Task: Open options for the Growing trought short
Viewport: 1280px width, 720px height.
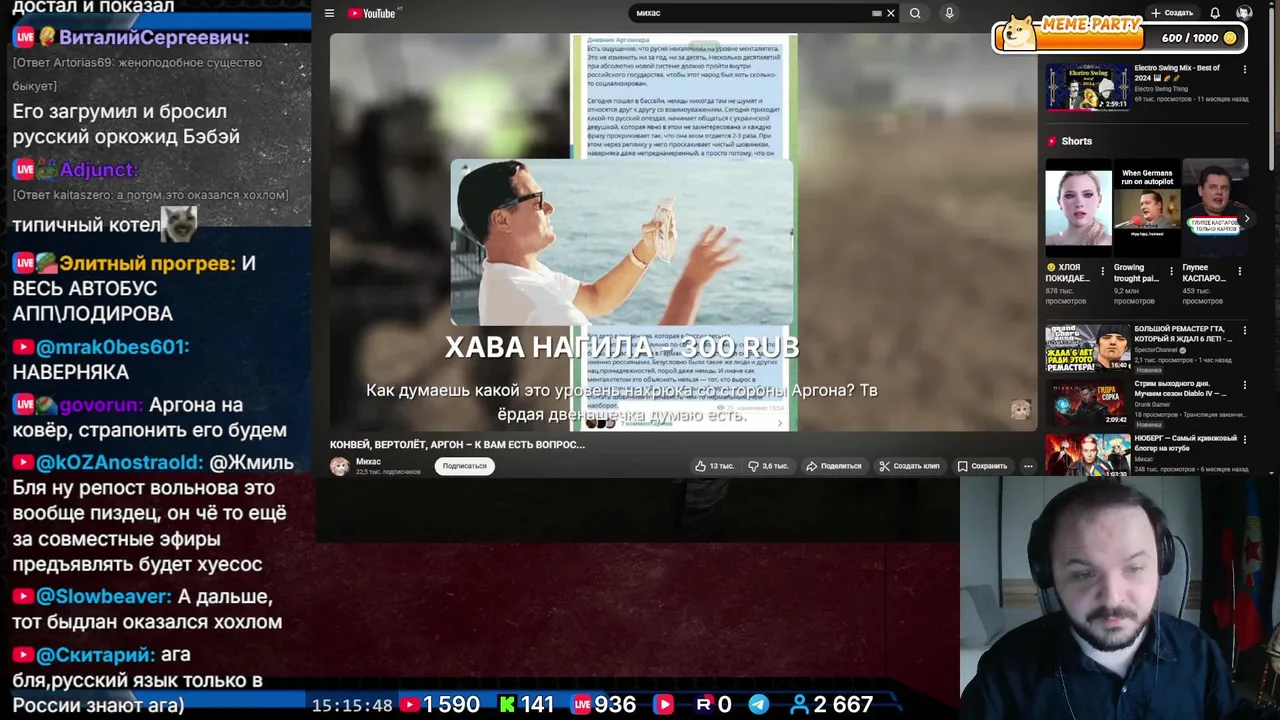Action: tap(1171, 271)
